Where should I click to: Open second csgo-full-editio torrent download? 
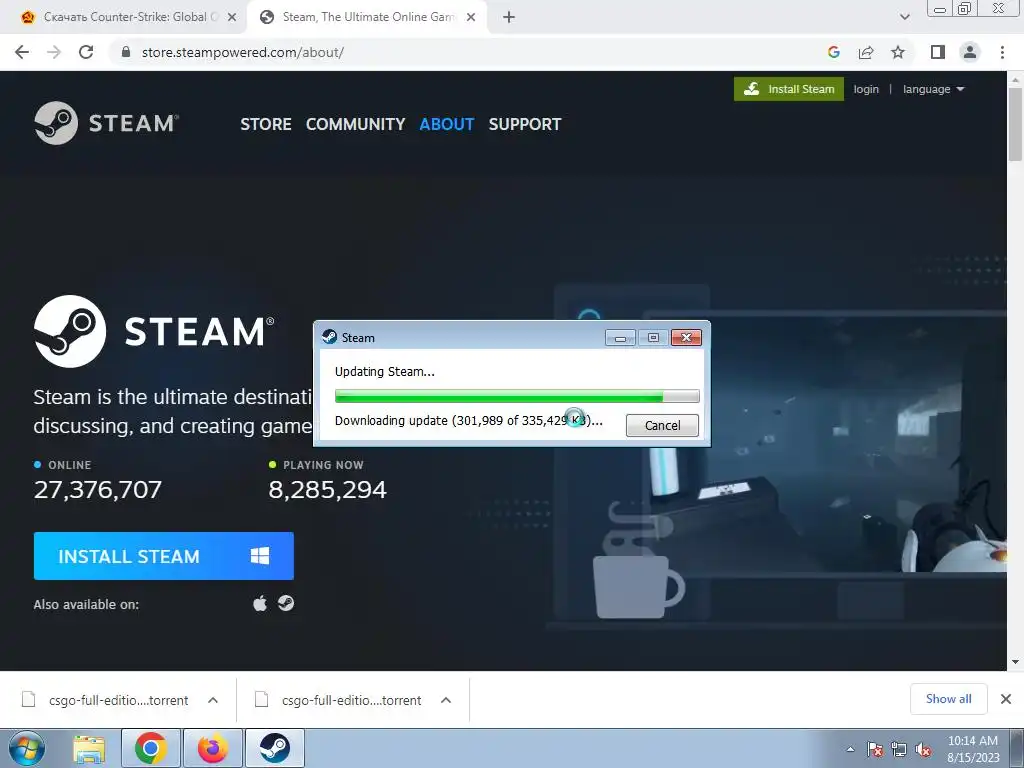point(339,700)
